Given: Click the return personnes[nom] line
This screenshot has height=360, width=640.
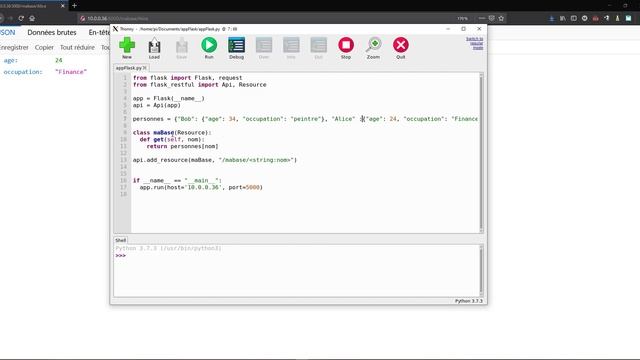Looking at the screenshot, I should 182,146.
